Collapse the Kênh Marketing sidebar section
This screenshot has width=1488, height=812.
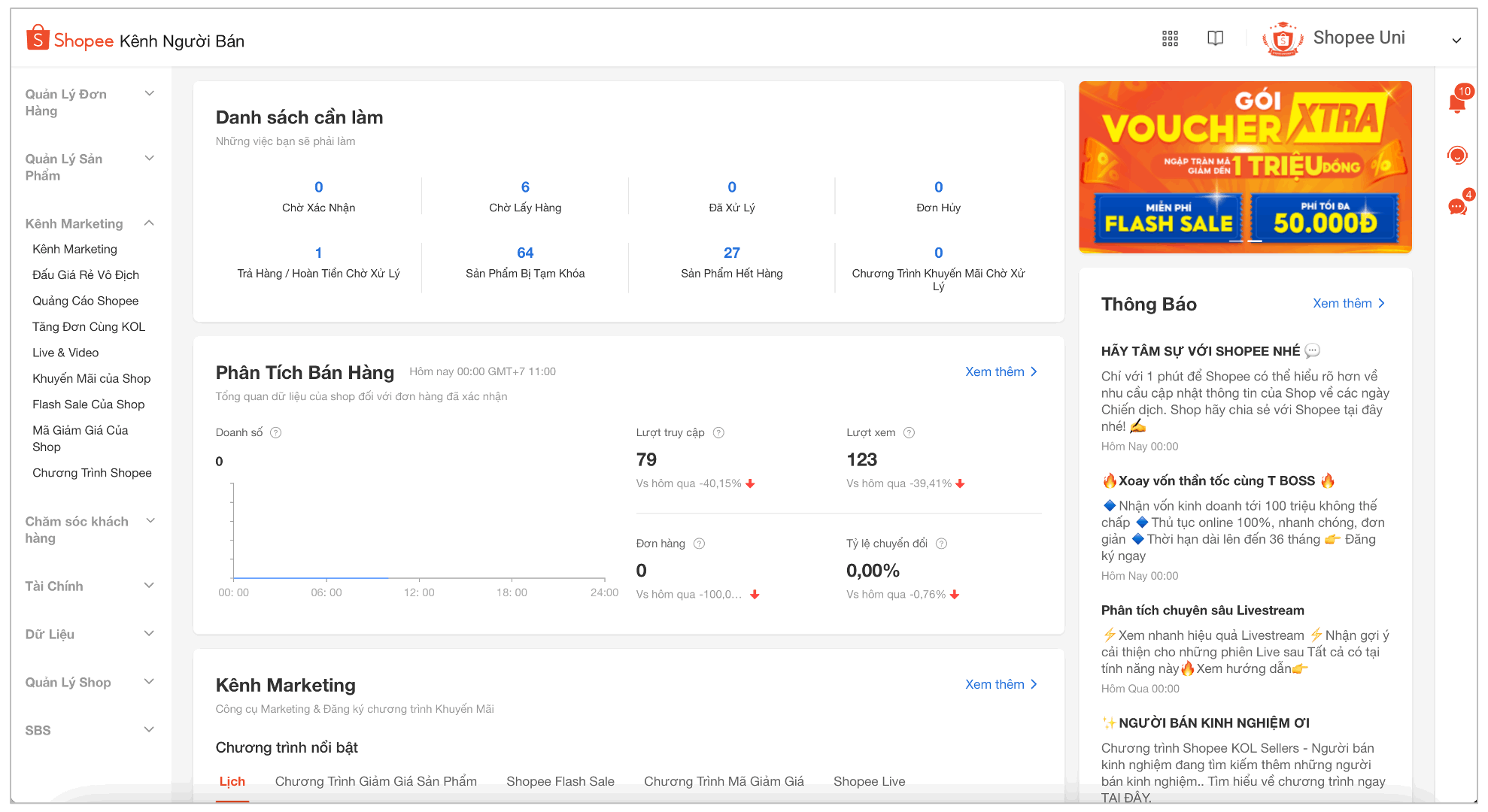point(149,223)
